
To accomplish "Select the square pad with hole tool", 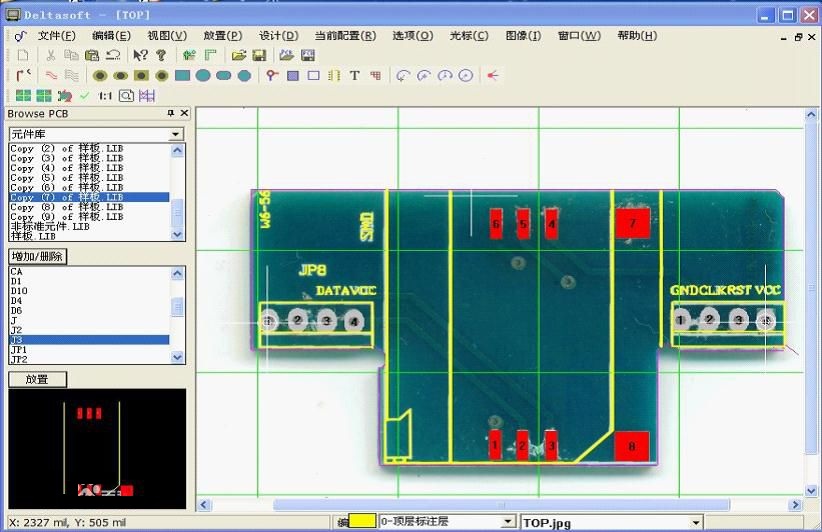I will pos(141,75).
